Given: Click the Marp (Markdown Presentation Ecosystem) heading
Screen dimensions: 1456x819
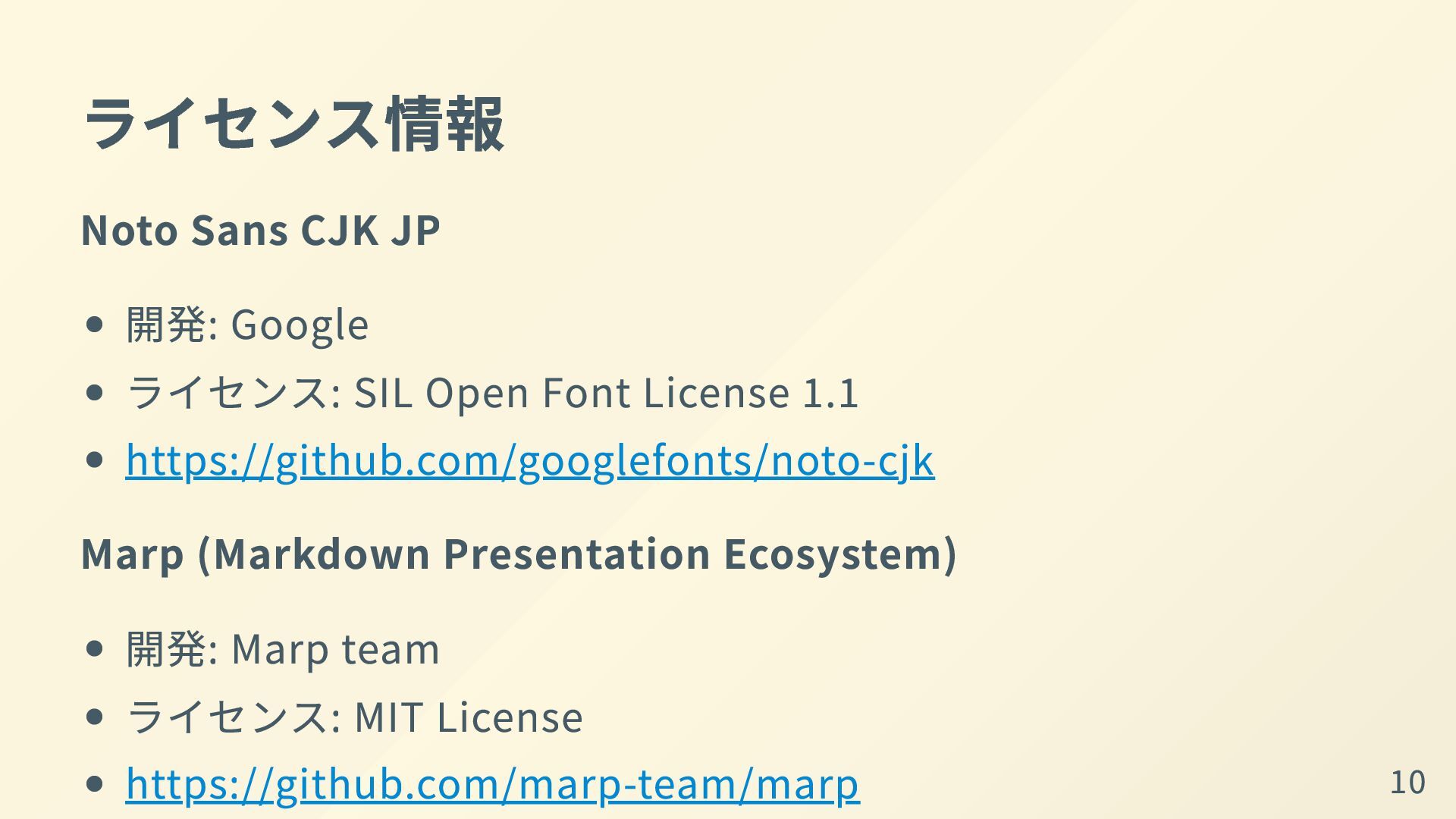Looking at the screenshot, I should coord(519,554).
